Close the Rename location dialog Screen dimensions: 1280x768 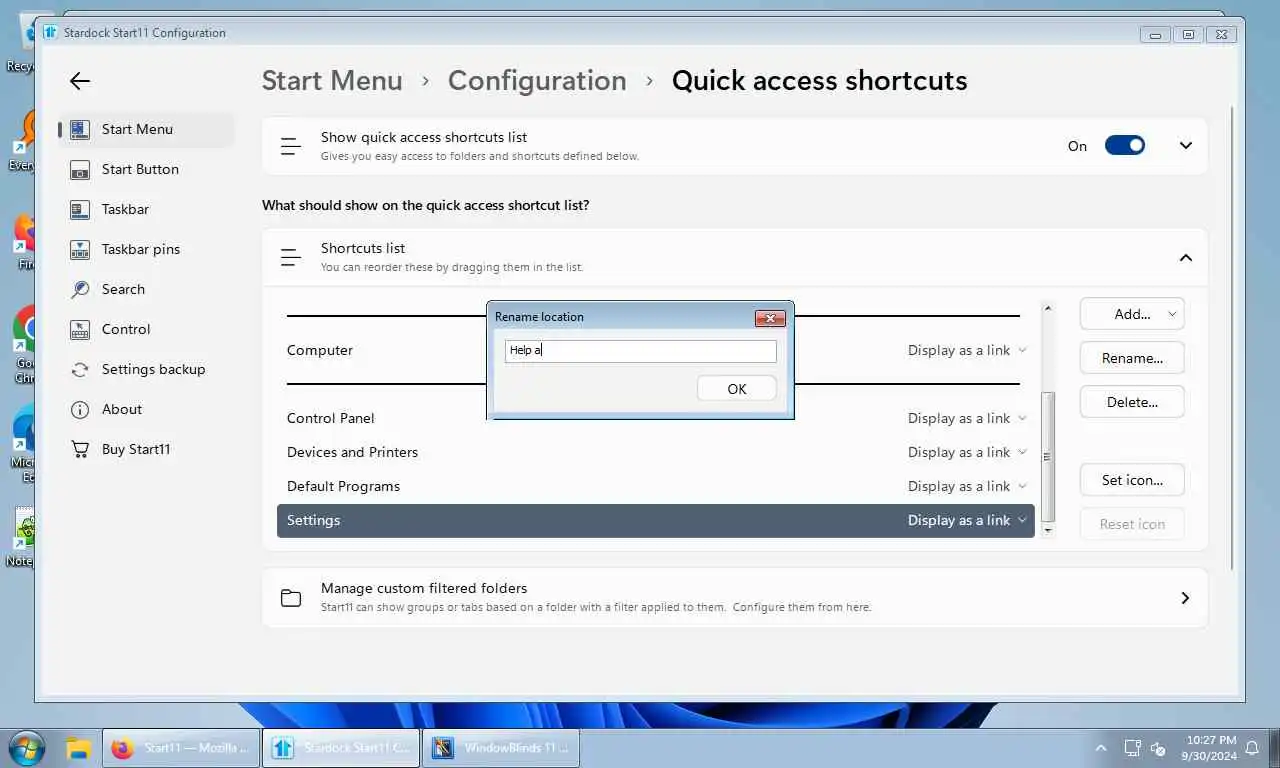point(770,318)
